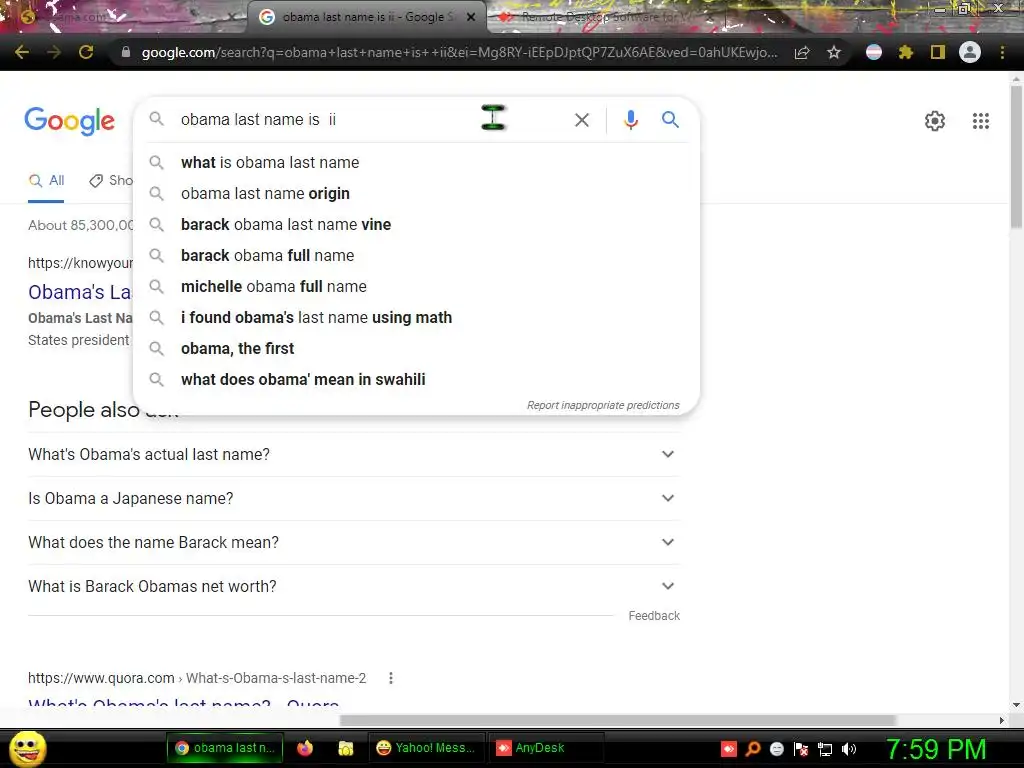
Task: Share this page from address bar
Action: click(802, 52)
